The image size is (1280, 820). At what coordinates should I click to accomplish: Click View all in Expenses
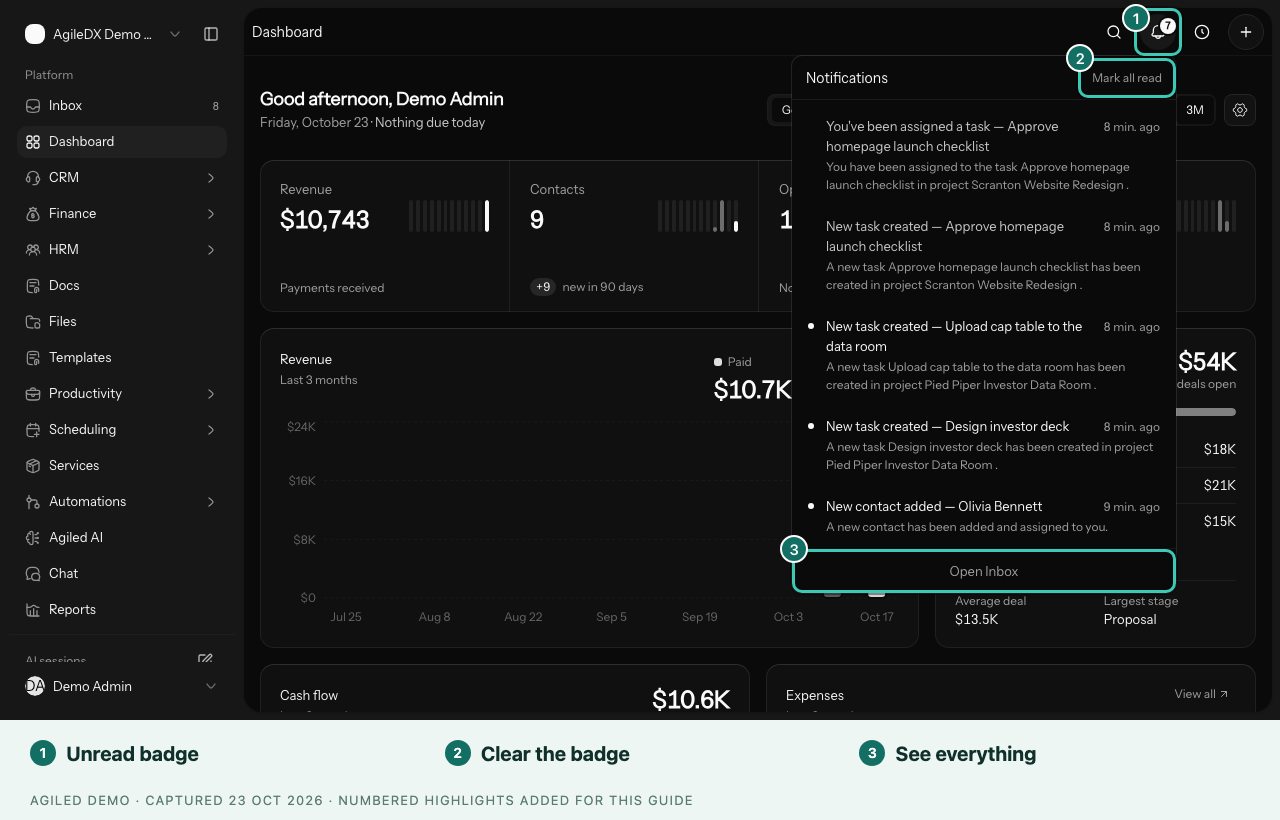point(1201,694)
